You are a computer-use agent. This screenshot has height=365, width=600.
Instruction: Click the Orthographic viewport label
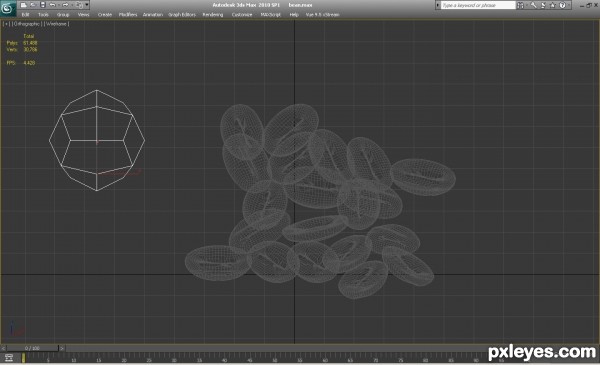(x=26, y=24)
